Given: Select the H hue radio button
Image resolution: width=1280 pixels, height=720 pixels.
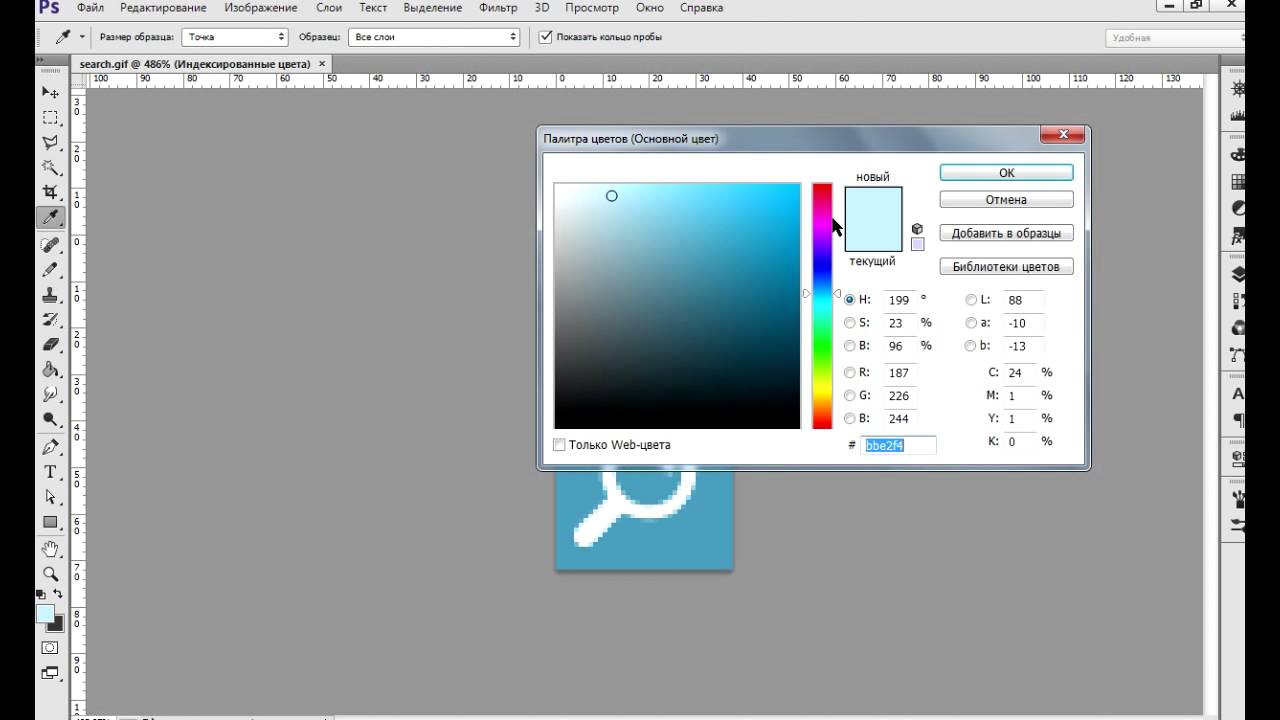Looking at the screenshot, I should [x=850, y=299].
